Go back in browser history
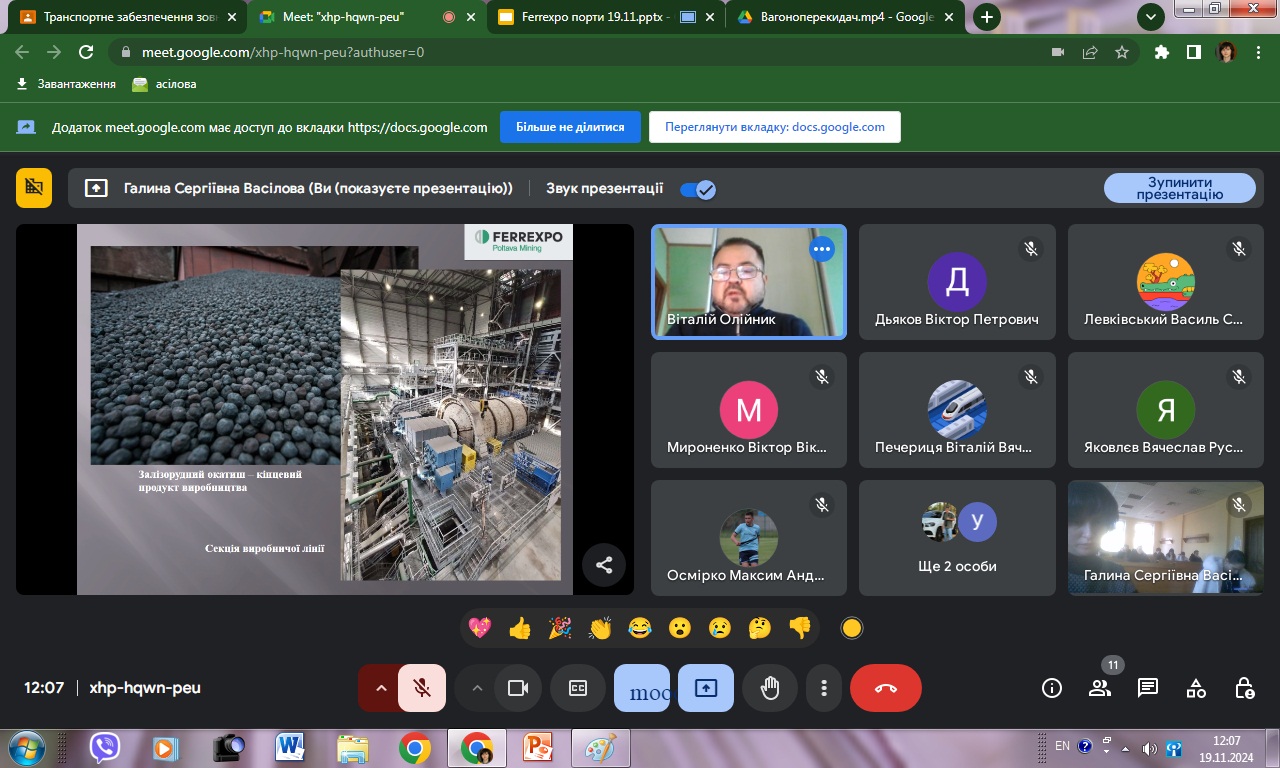The width and height of the screenshot is (1280, 768). point(22,52)
